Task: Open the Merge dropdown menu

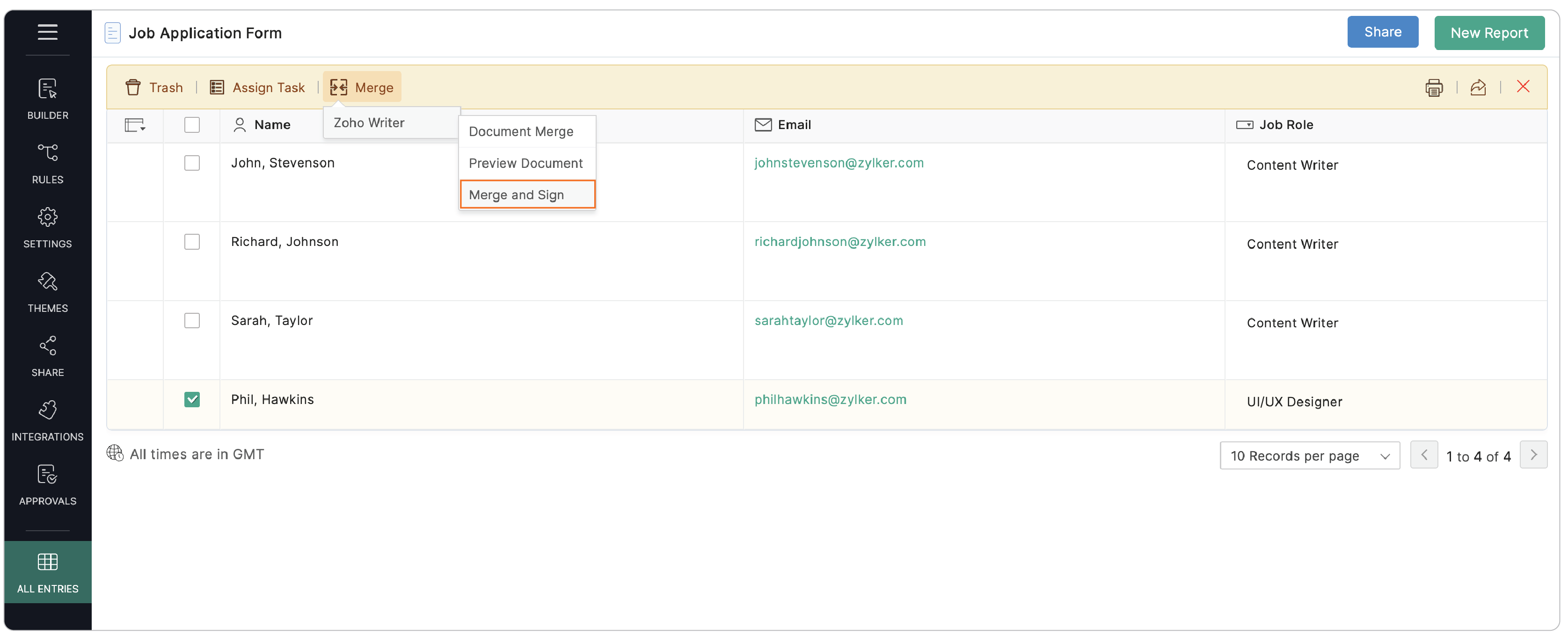Action: [362, 87]
